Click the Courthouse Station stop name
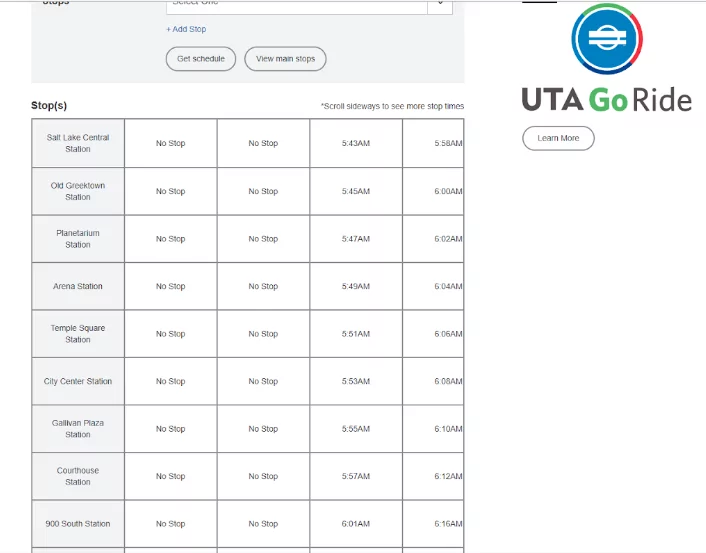Image resolution: width=706 pixels, height=553 pixels. (78, 476)
